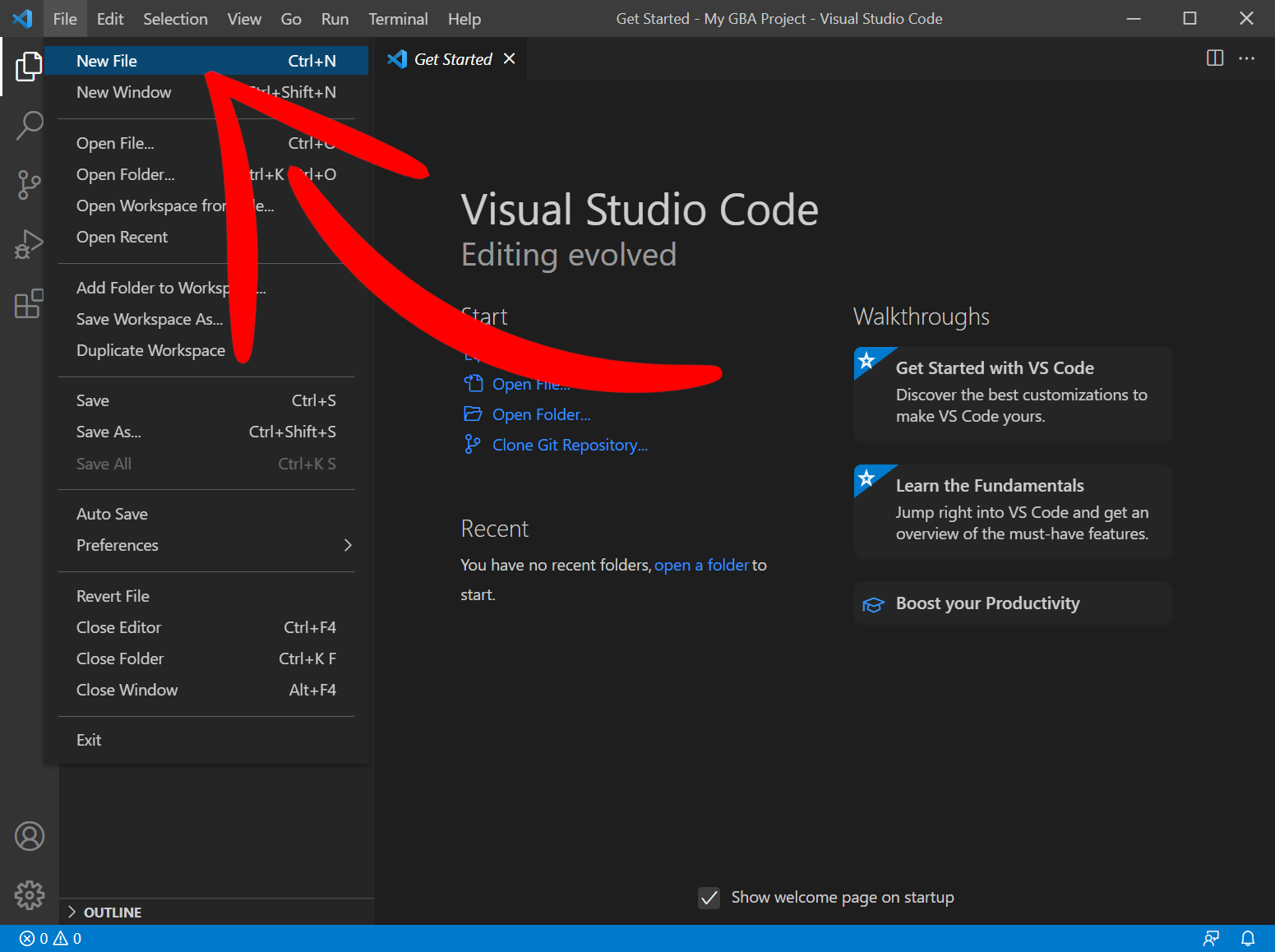Click the open a folder link under Recent
The image size is (1275, 952).
(x=701, y=565)
